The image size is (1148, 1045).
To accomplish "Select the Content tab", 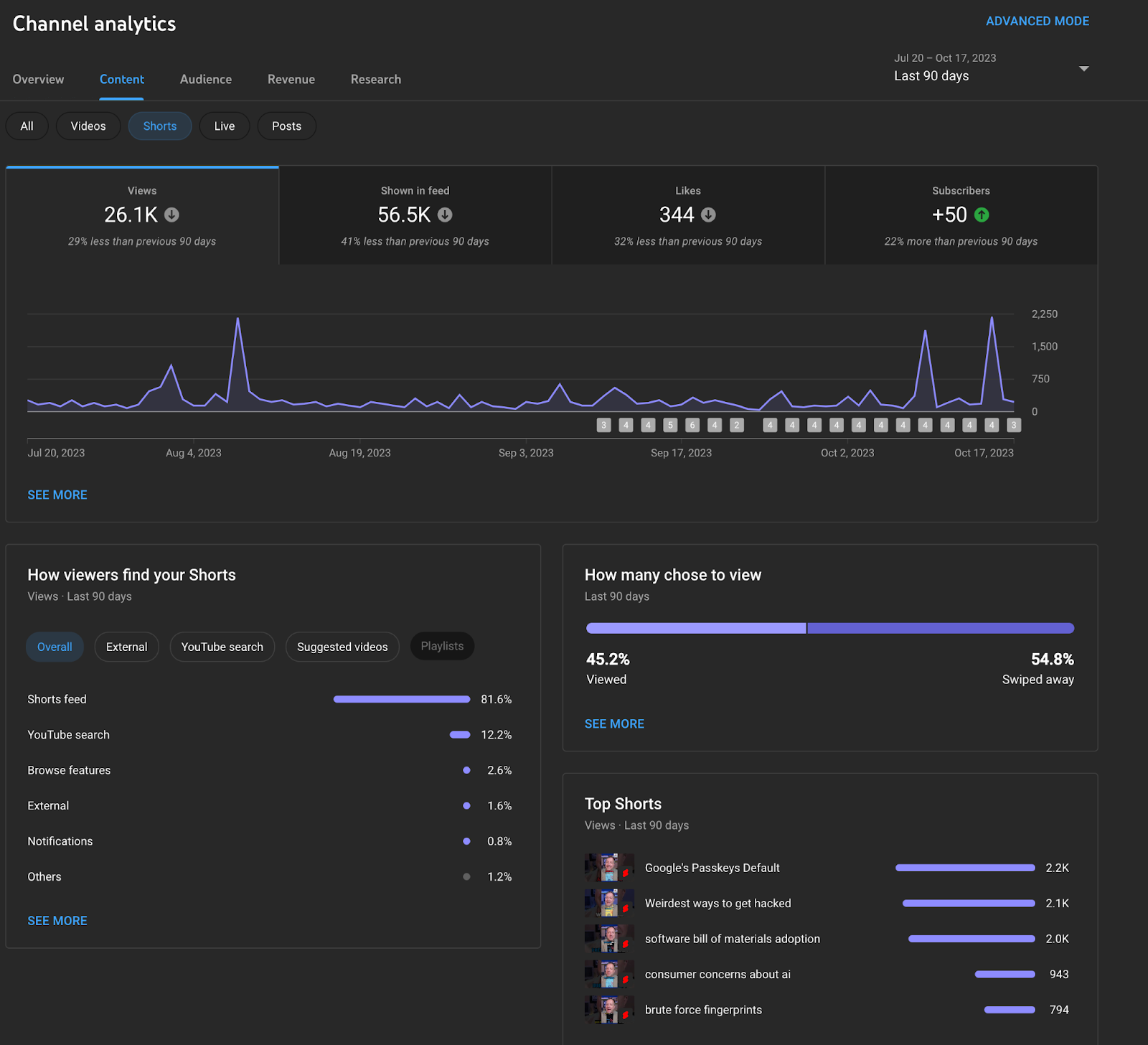I will (122, 79).
